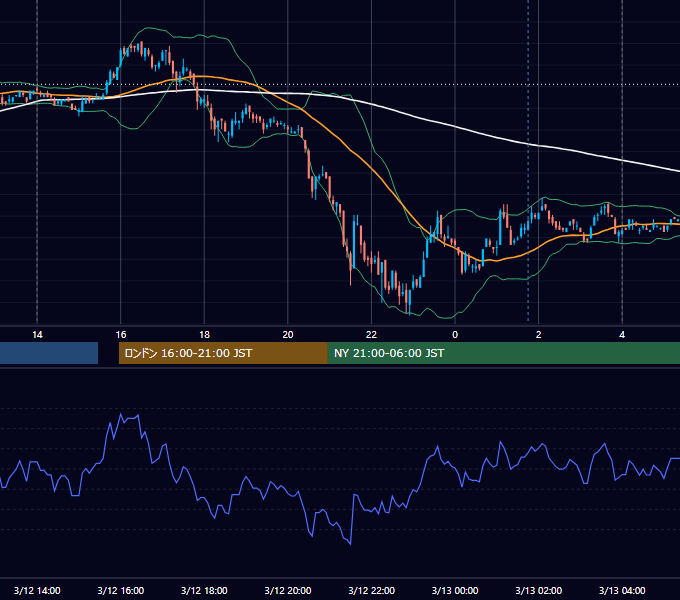Click the NY 21:00-06:00 JST session bar
This screenshot has width=680, height=600.
(503, 353)
